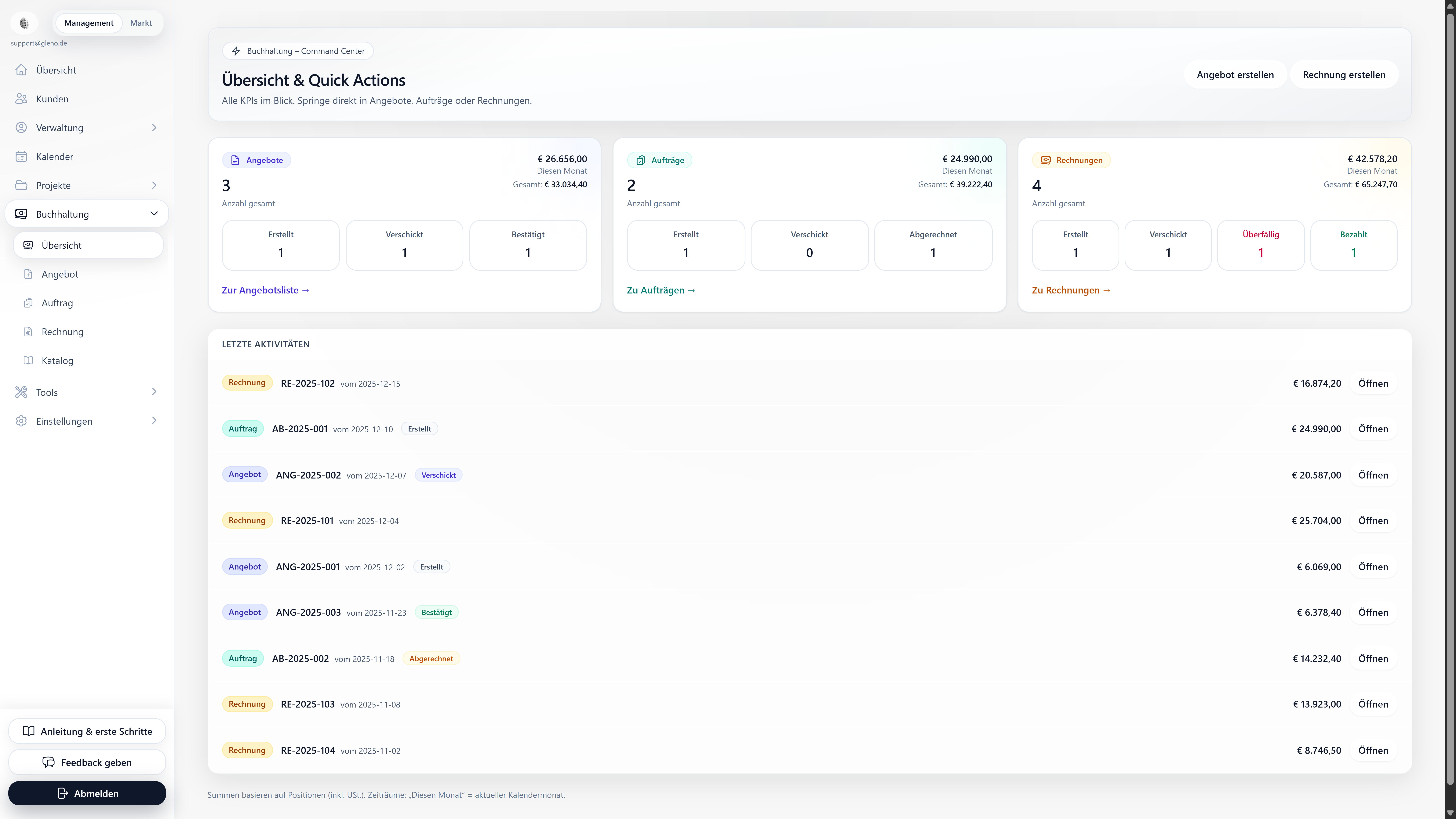Open the Katalog page

pyautogui.click(x=57, y=361)
